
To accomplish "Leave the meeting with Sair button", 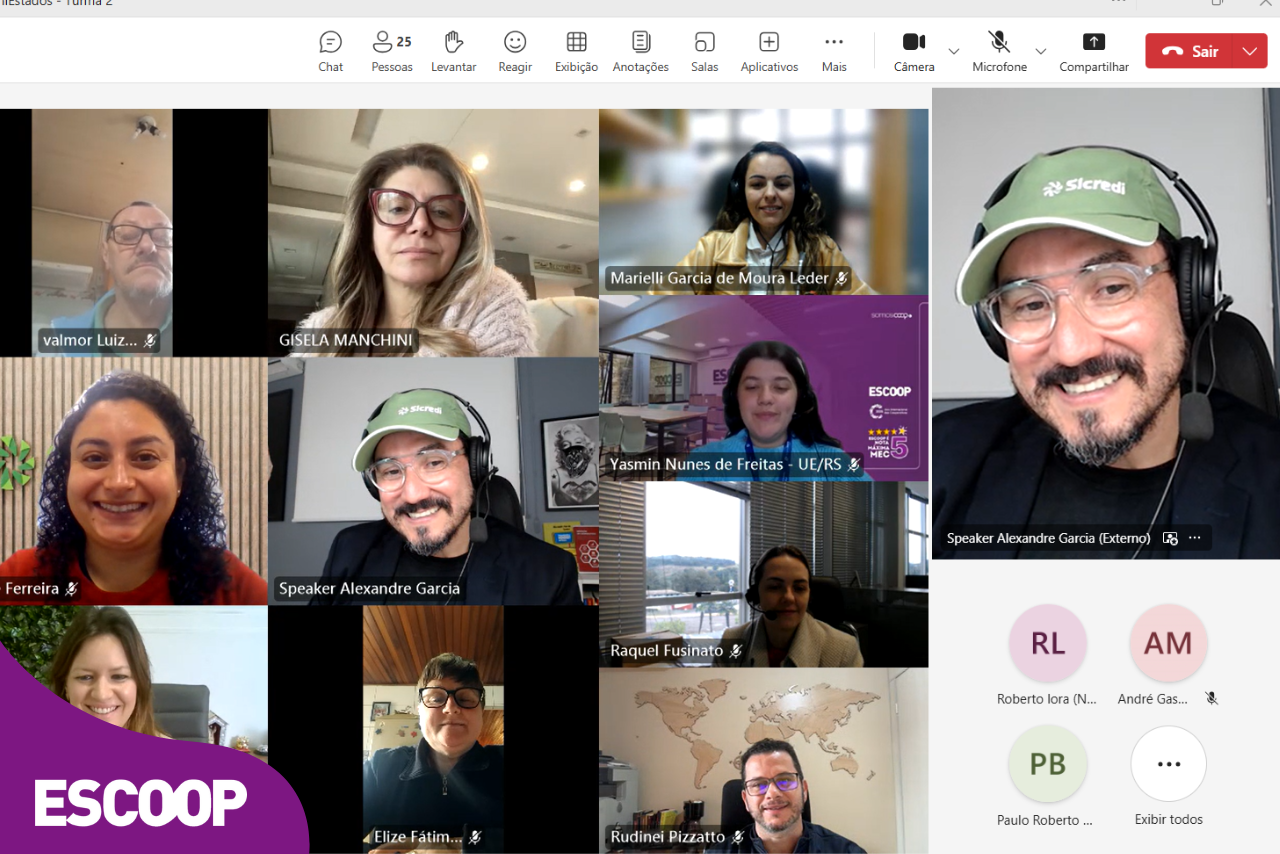I will click(x=1191, y=51).
